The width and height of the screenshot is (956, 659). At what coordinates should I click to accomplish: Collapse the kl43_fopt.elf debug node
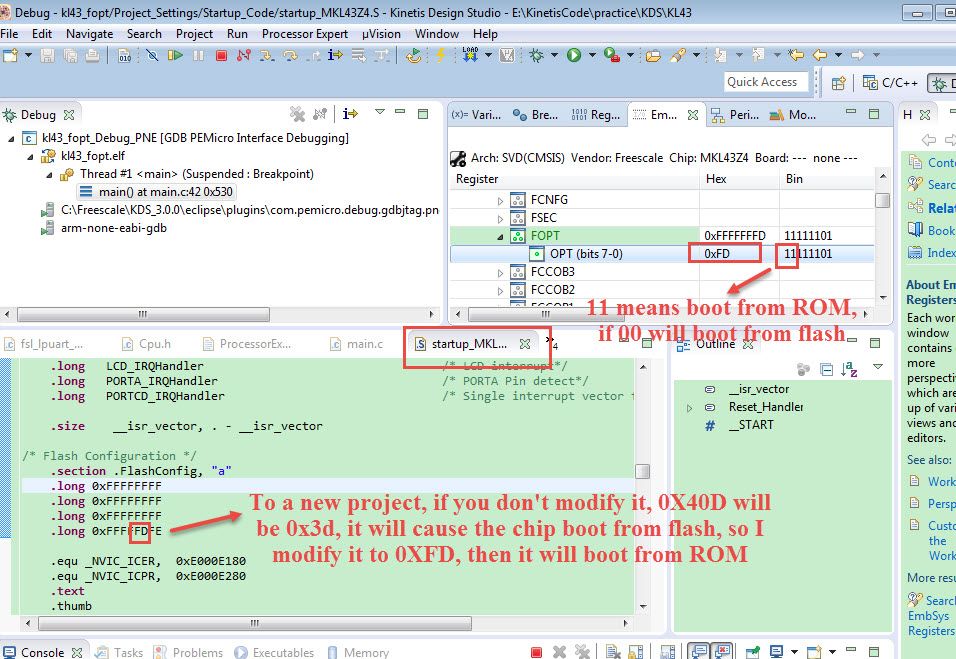pos(30,157)
